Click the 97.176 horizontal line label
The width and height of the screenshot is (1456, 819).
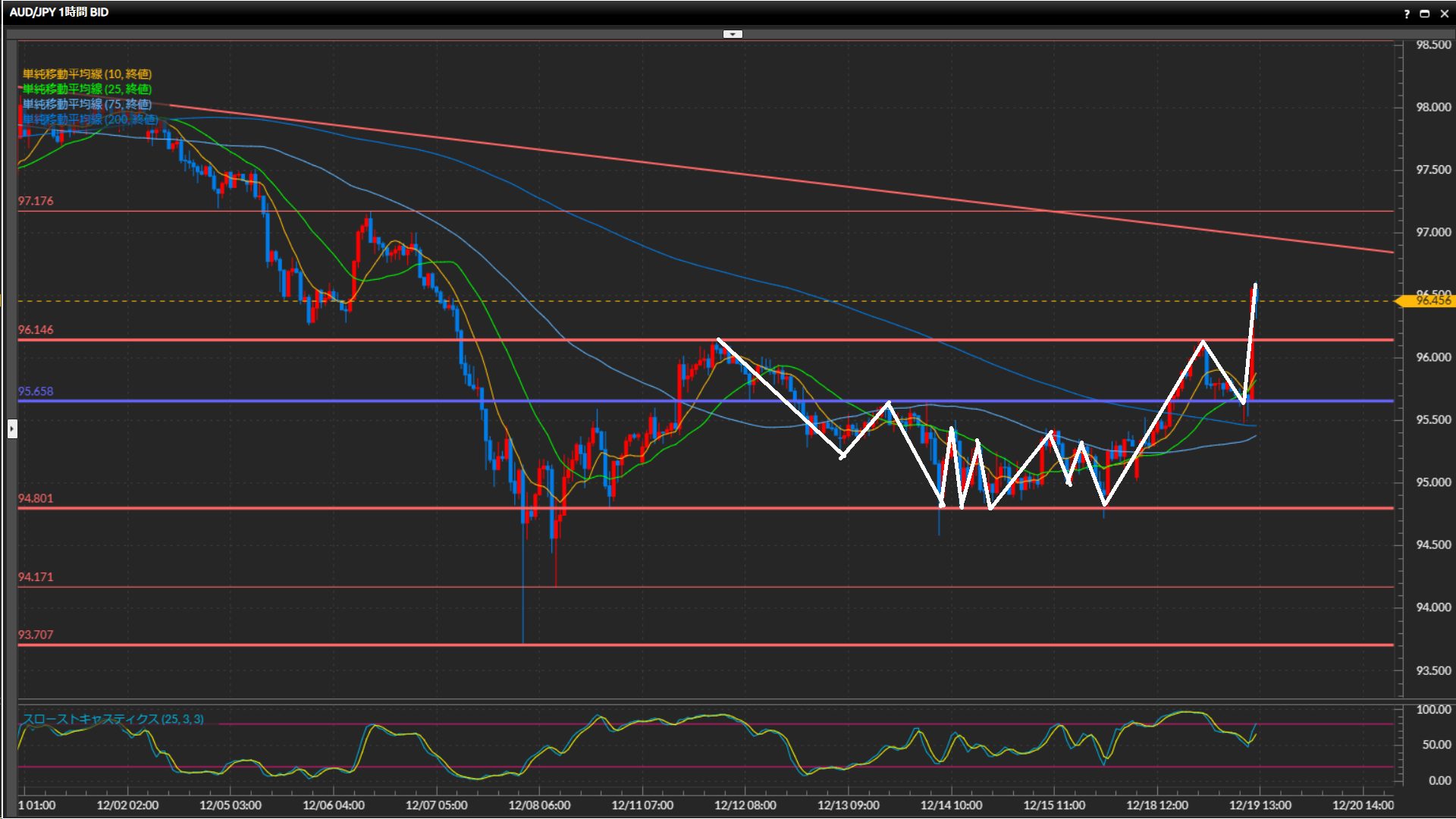[x=36, y=201]
